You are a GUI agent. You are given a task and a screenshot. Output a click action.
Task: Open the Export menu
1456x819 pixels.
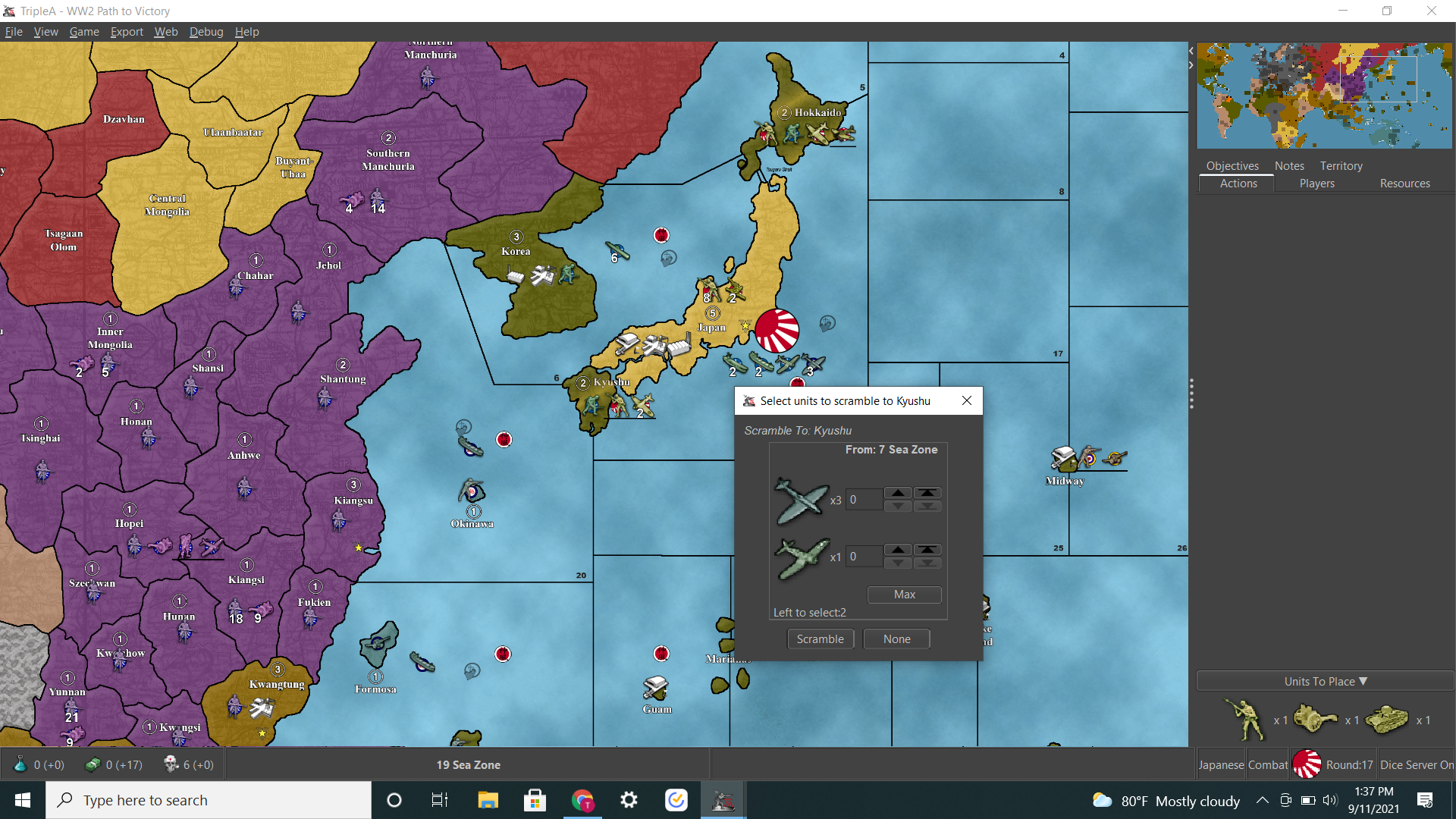tap(127, 32)
